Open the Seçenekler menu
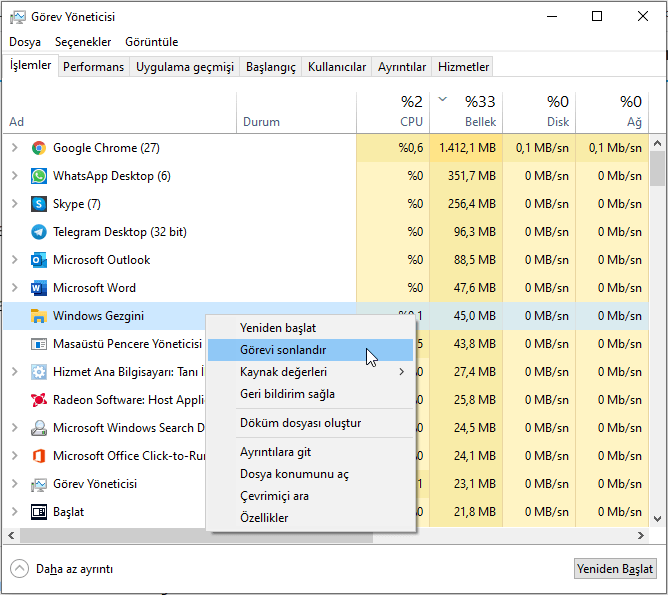Viewport: 668px width, 595px height. [x=83, y=42]
